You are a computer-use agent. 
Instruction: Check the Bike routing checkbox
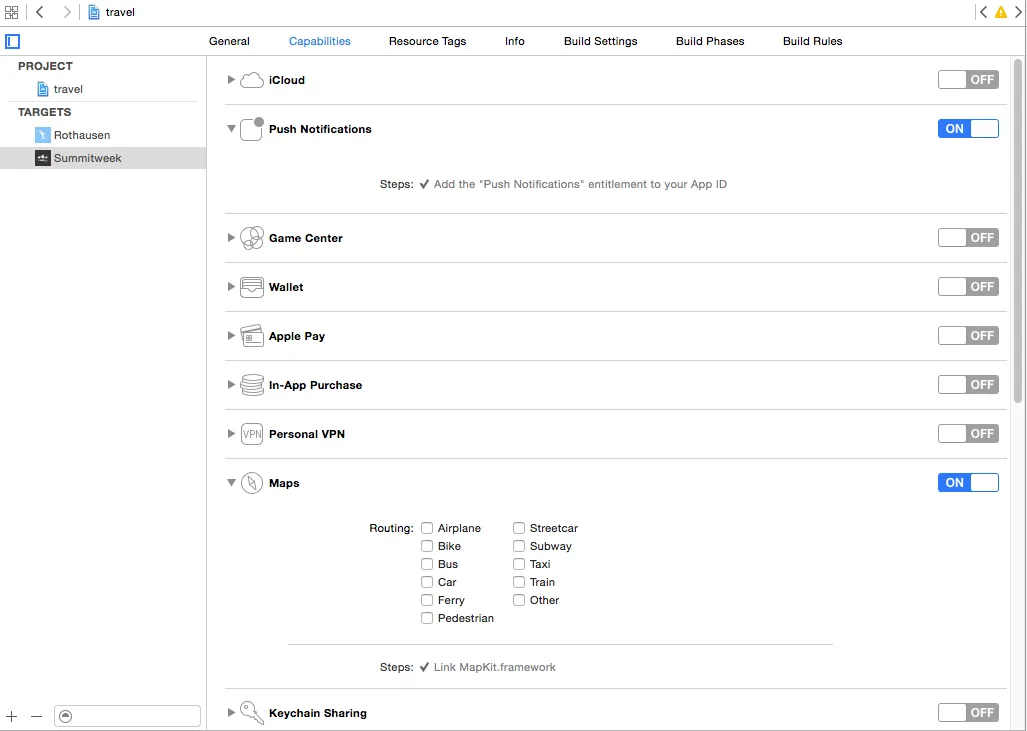coord(427,546)
